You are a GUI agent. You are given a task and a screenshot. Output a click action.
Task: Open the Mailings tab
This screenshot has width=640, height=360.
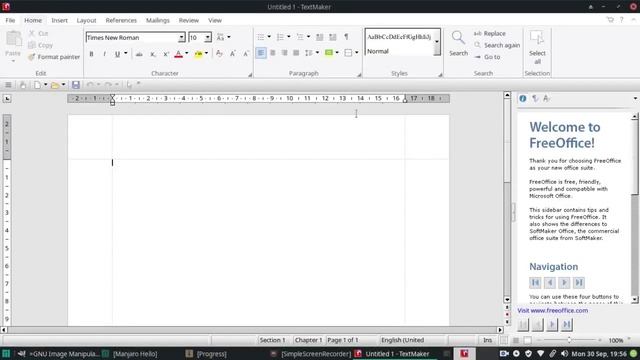point(158,20)
